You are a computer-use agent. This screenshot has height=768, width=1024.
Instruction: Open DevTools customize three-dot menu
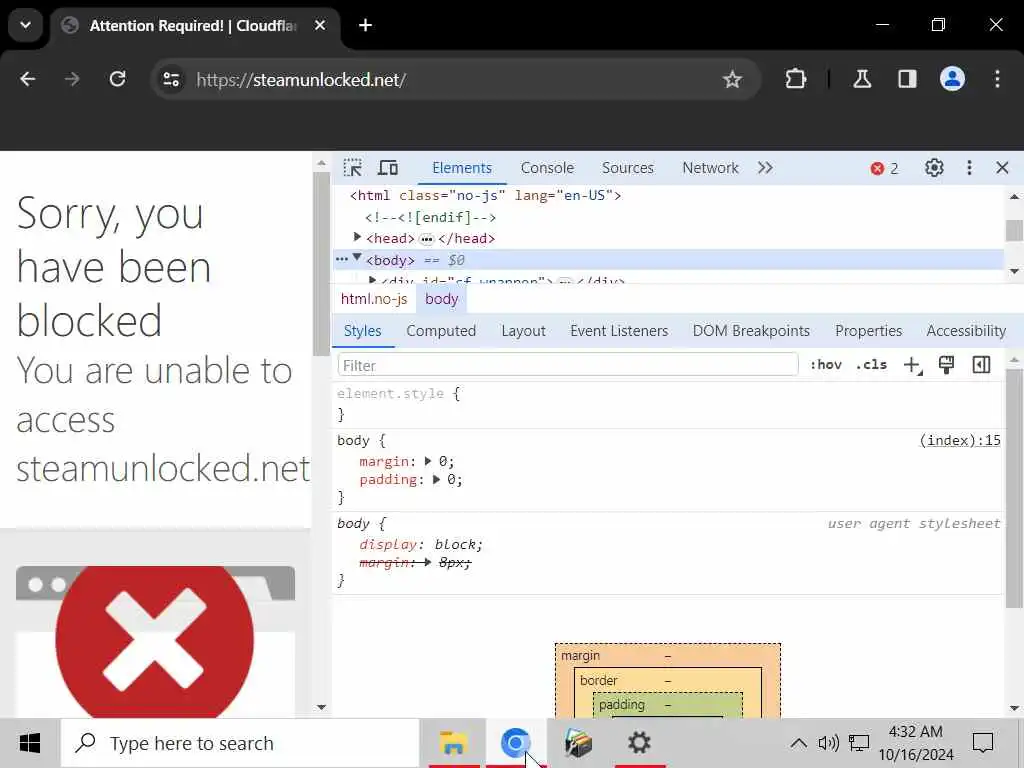969,168
